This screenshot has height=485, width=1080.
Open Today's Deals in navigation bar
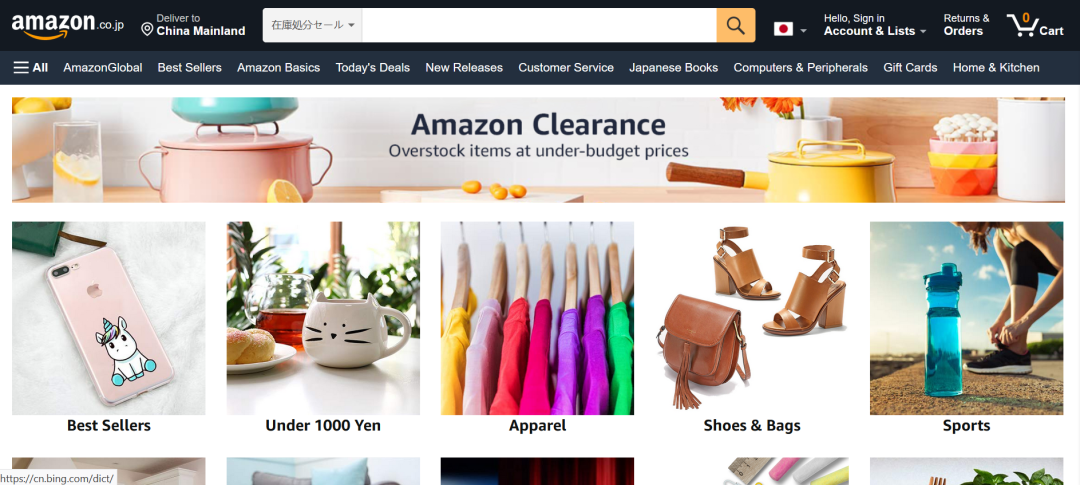(x=373, y=68)
